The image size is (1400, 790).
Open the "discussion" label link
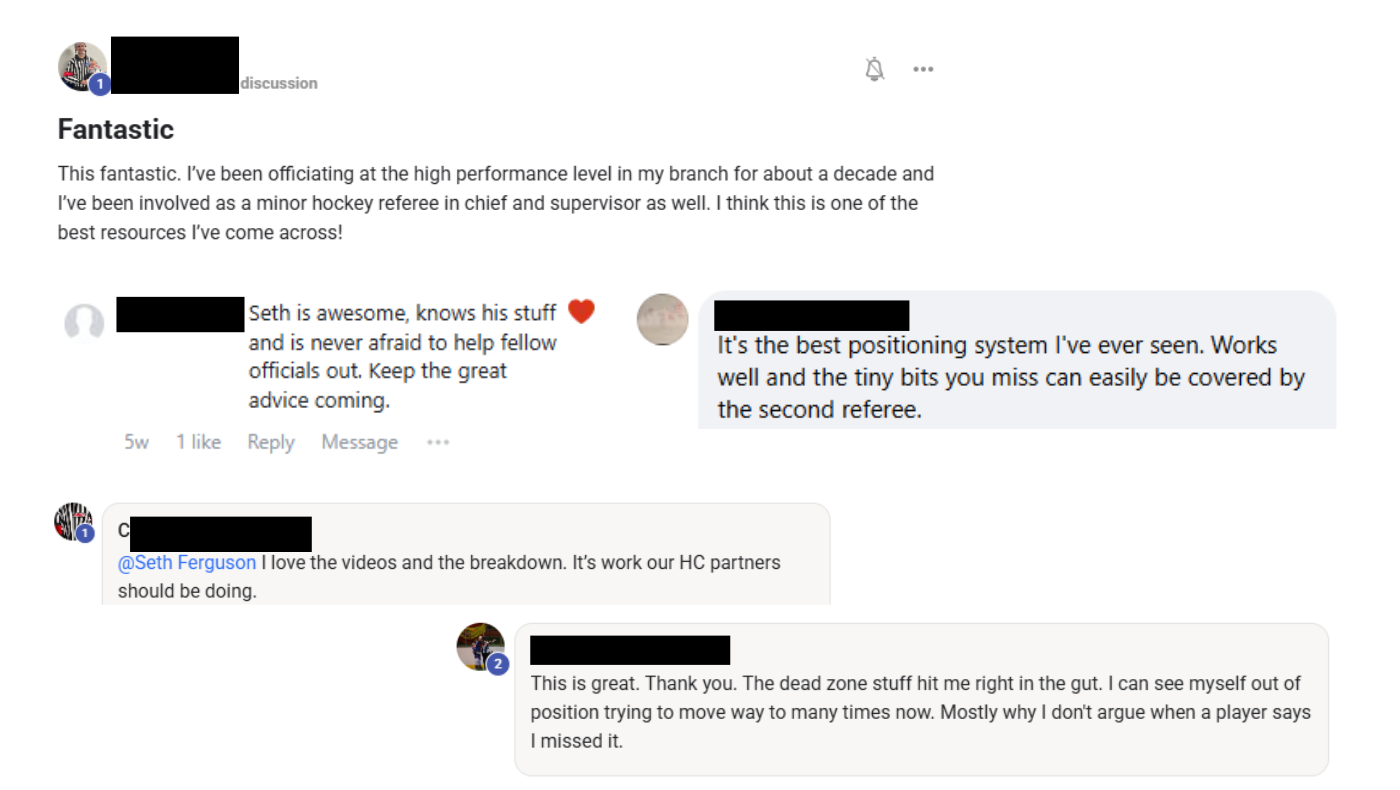point(279,83)
